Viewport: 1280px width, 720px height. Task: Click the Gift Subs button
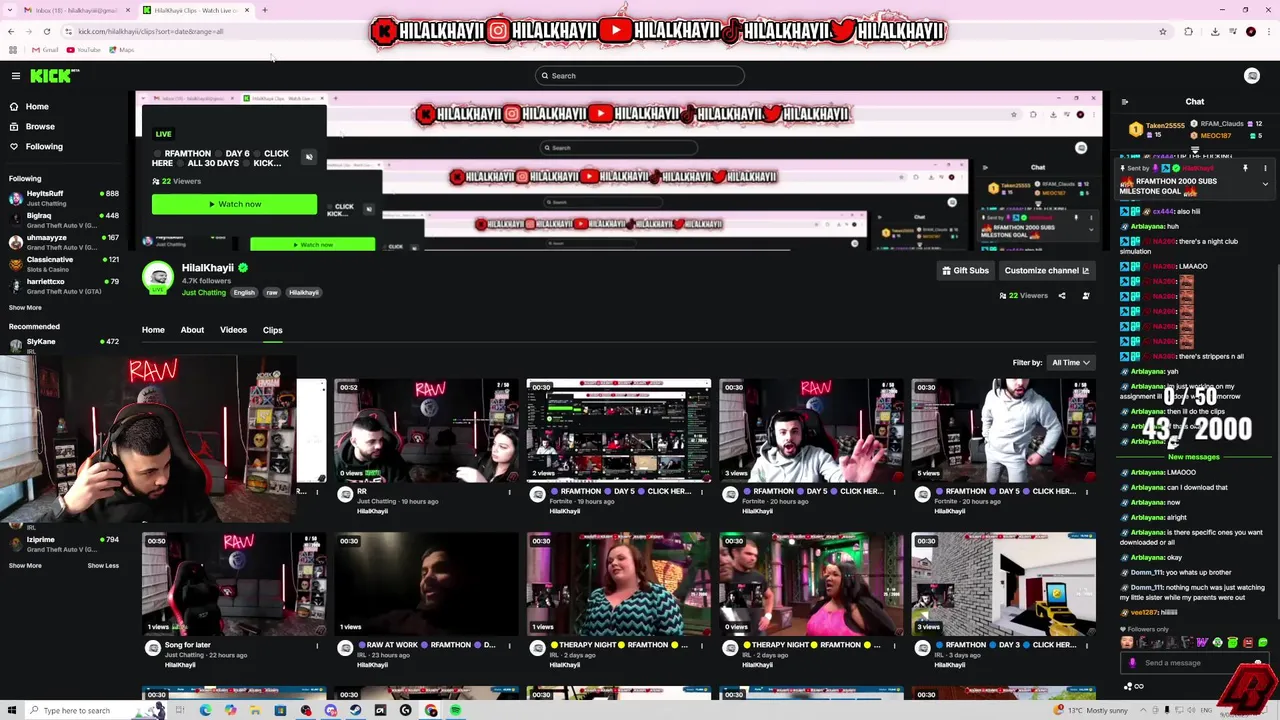pyautogui.click(x=966, y=271)
